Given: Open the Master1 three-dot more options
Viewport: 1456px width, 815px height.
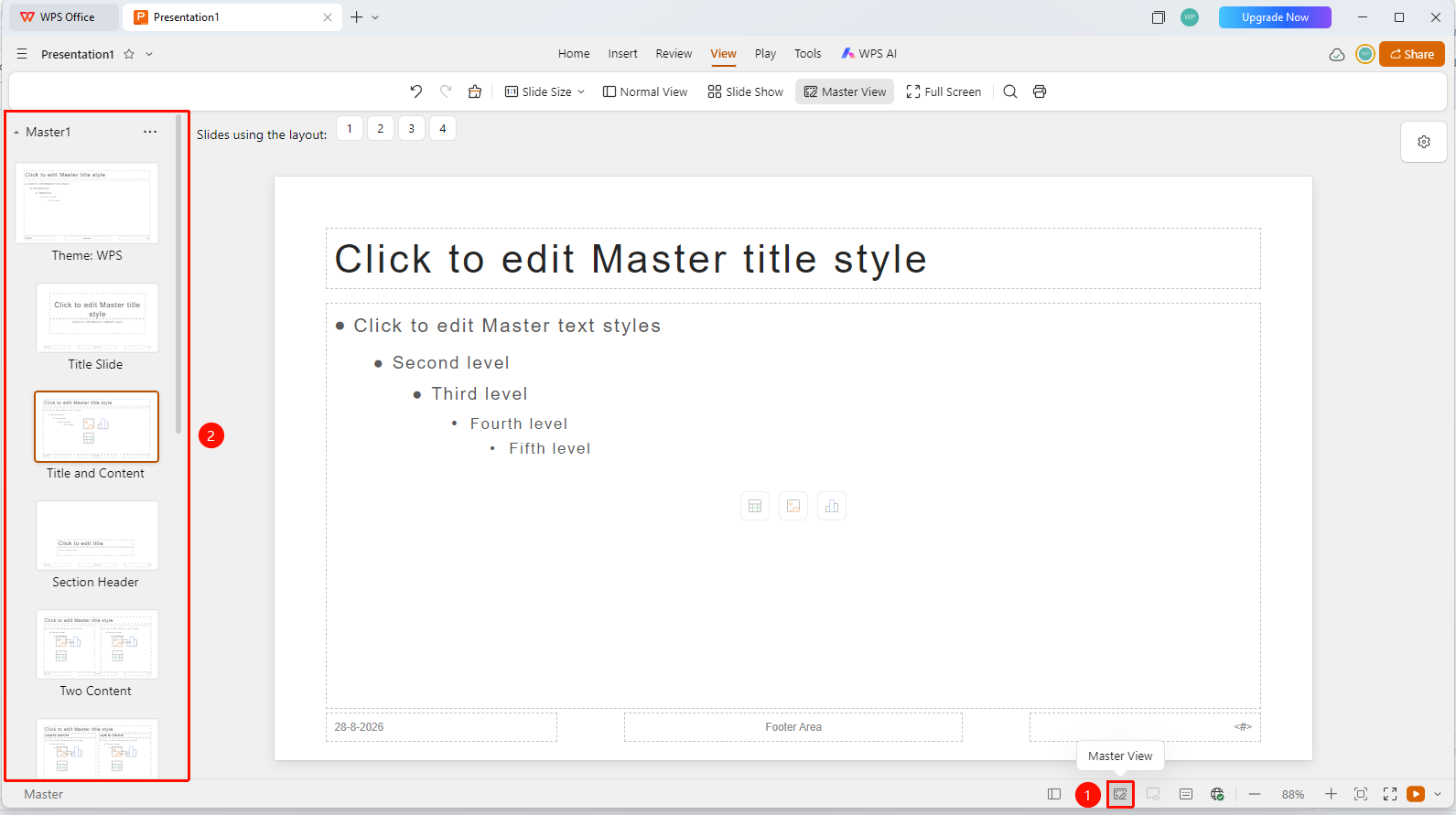Looking at the screenshot, I should [x=150, y=132].
